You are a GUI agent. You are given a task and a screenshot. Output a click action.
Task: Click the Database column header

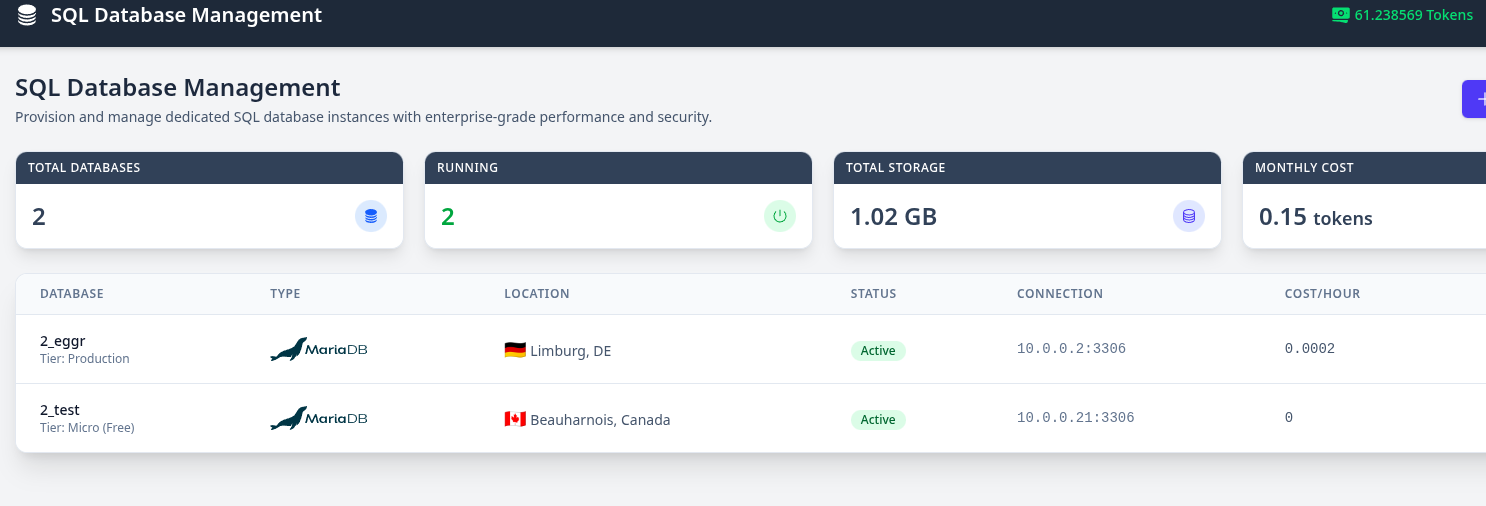72,294
